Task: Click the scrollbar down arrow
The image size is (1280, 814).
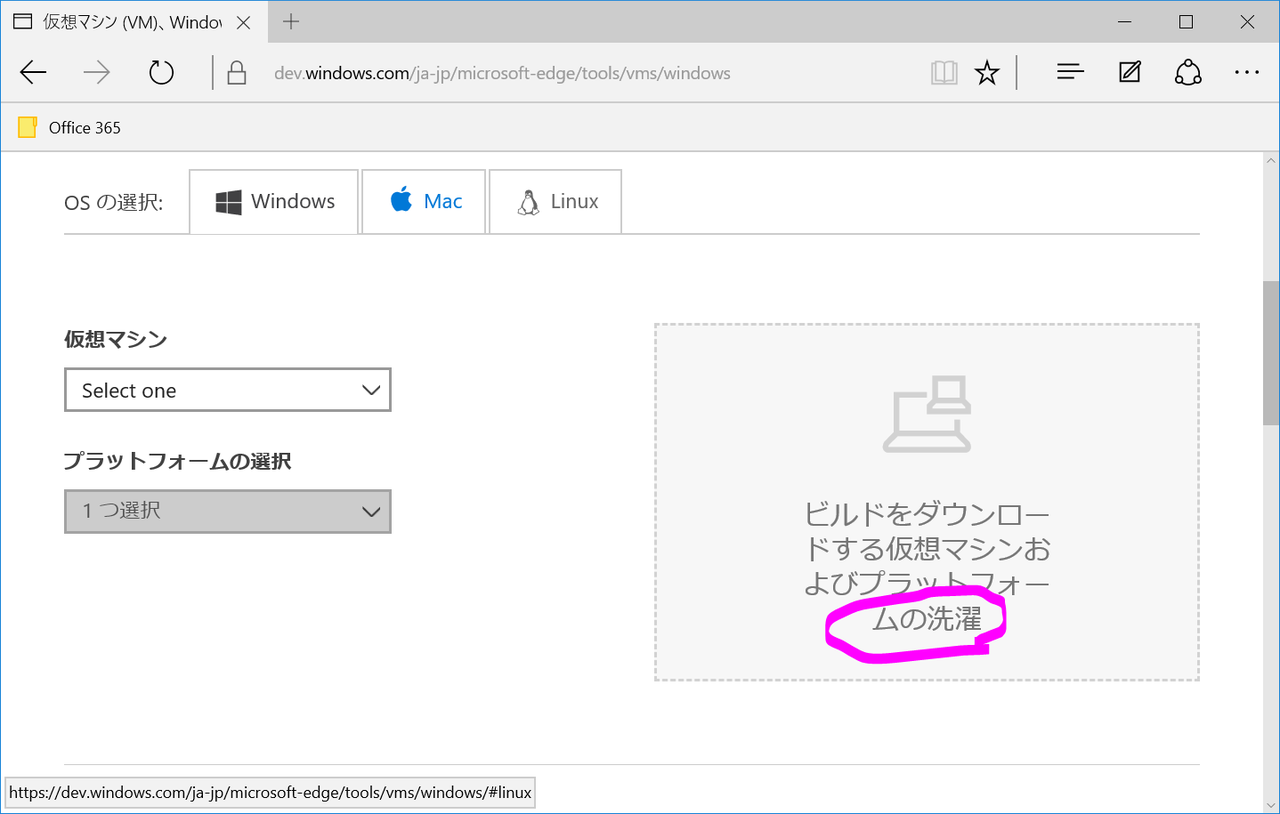Action: click(1271, 805)
